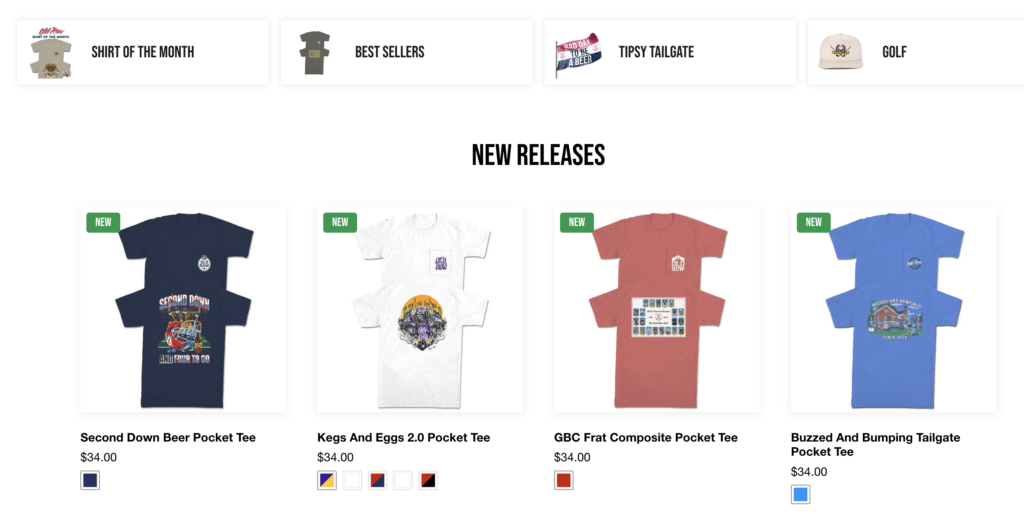Click the Golf hat icon

(x=840, y=52)
